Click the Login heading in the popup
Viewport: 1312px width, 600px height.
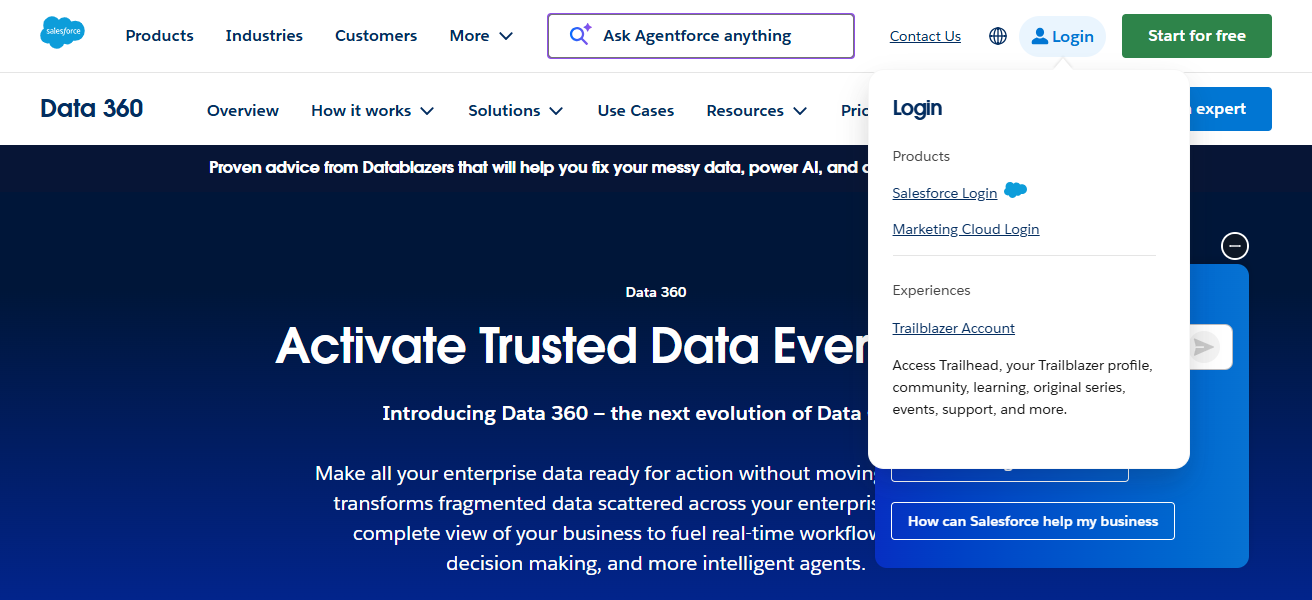tap(917, 108)
